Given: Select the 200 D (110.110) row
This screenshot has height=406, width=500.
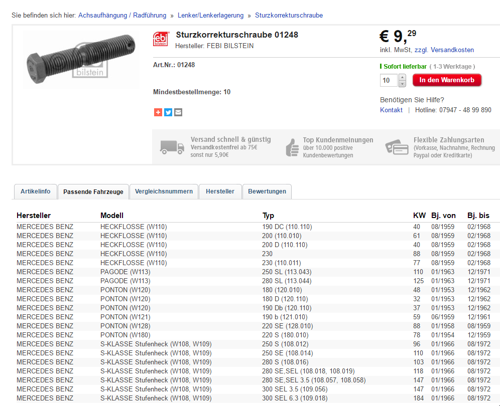Looking at the screenshot, I should (256, 245).
